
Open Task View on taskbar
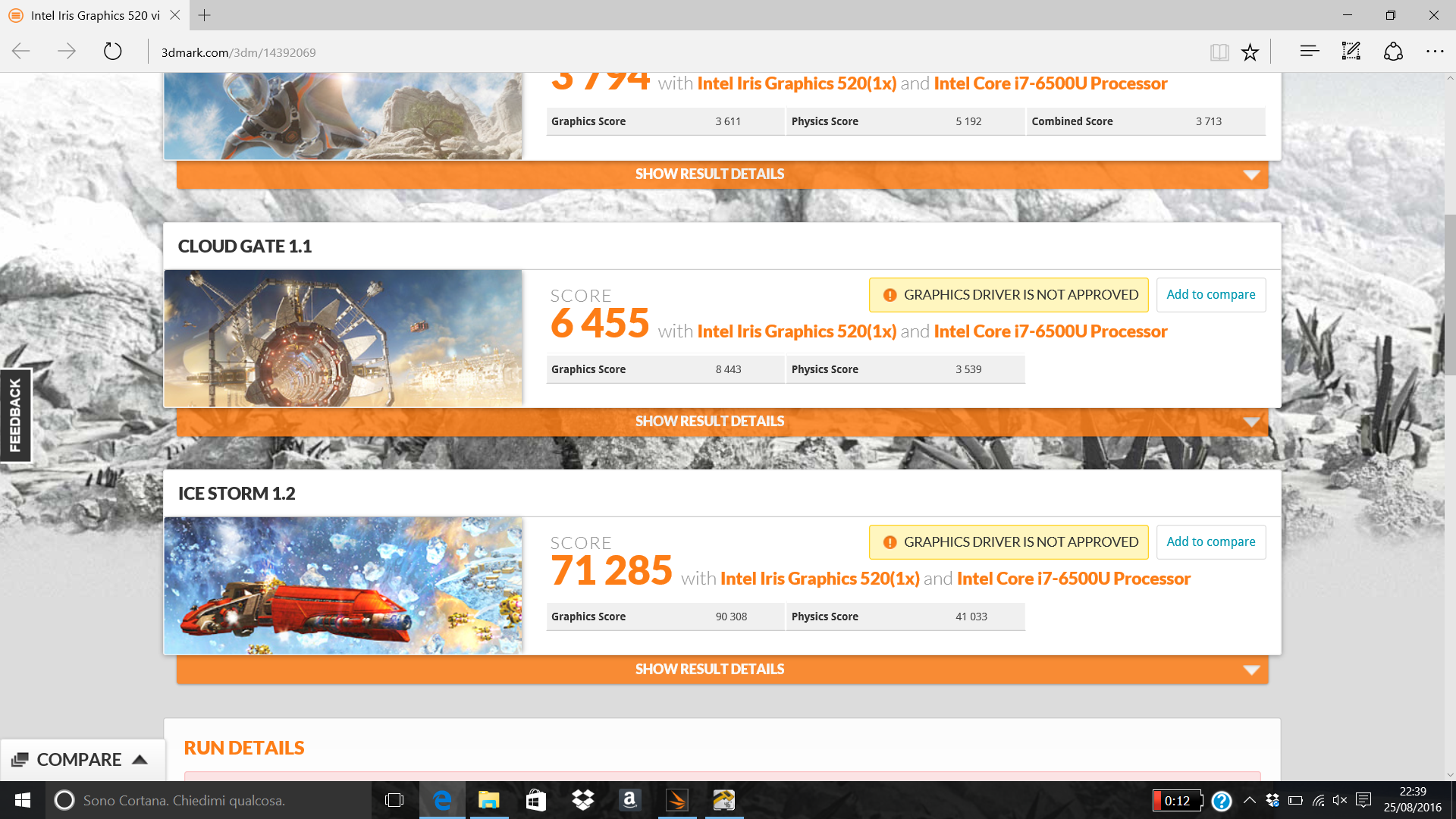394,800
